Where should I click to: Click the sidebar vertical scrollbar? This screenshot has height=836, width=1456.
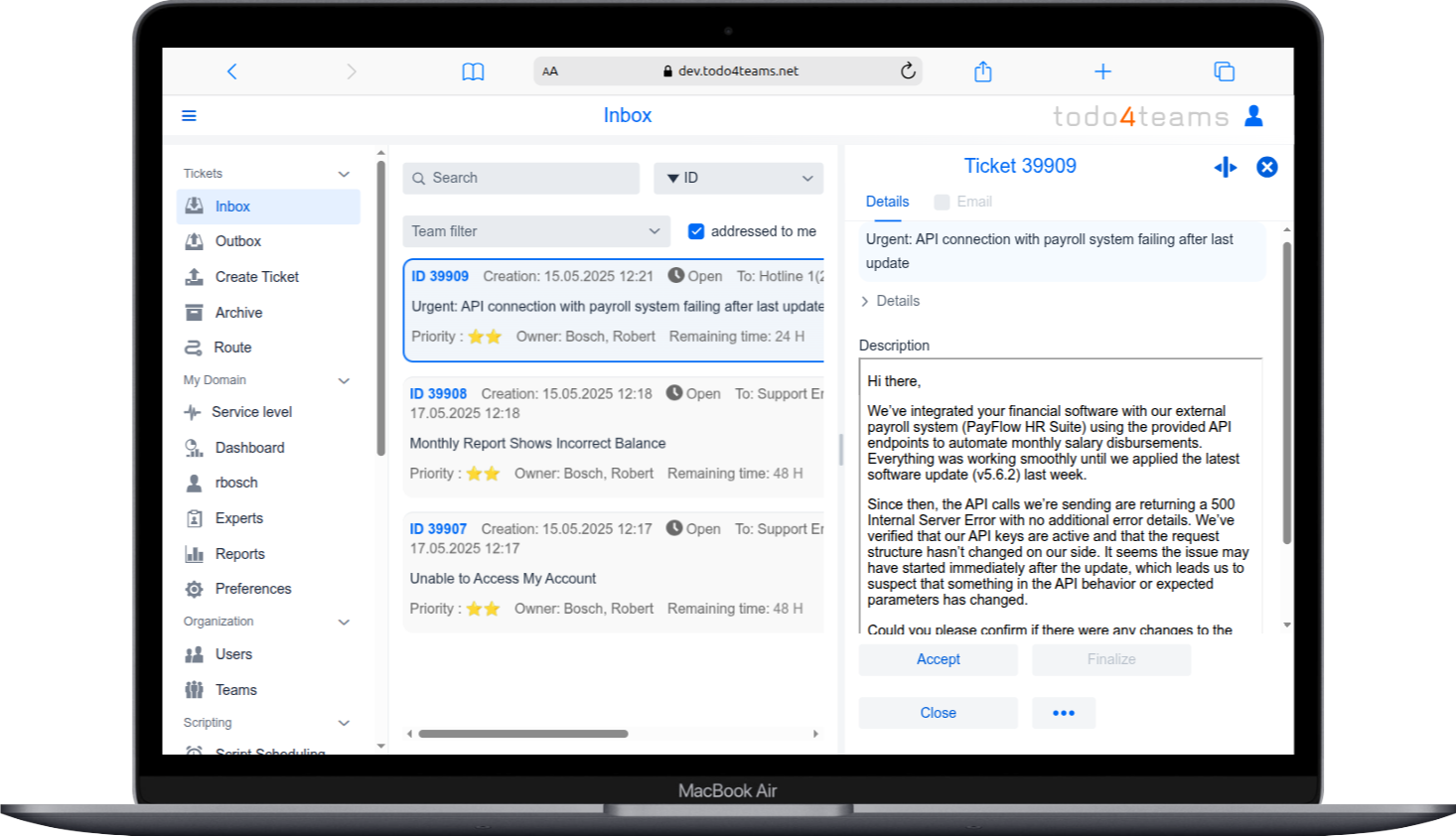tap(380, 308)
